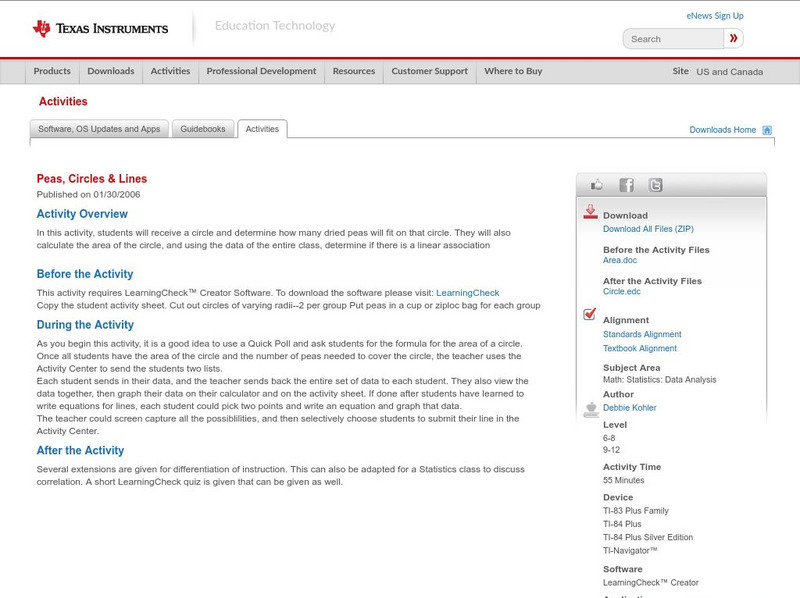Image resolution: width=800 pixels, height=598 pixels.
Task: Click the 9-12 level entry
Action: coord(611,450)
